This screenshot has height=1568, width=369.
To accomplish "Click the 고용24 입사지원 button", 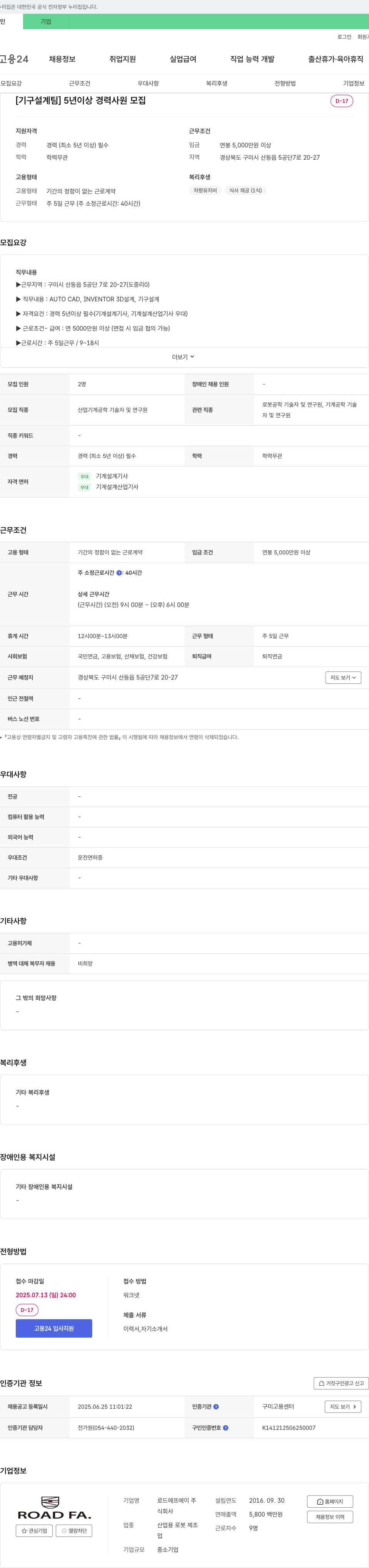I will [x=54, y=1328].
